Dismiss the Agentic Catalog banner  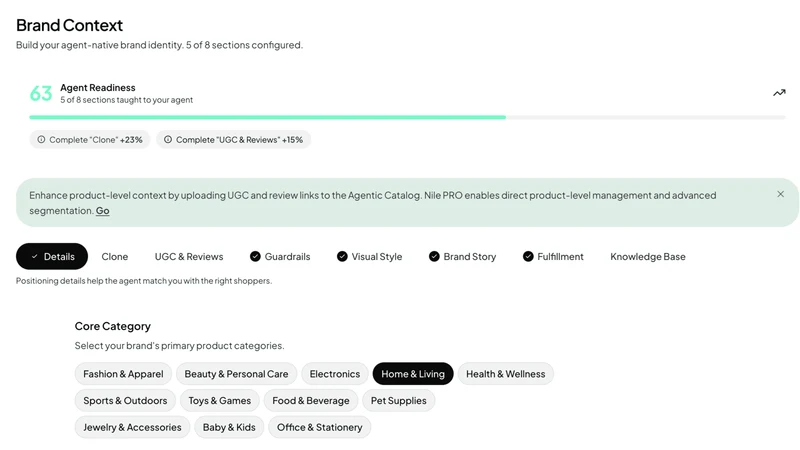coord(780,194)
